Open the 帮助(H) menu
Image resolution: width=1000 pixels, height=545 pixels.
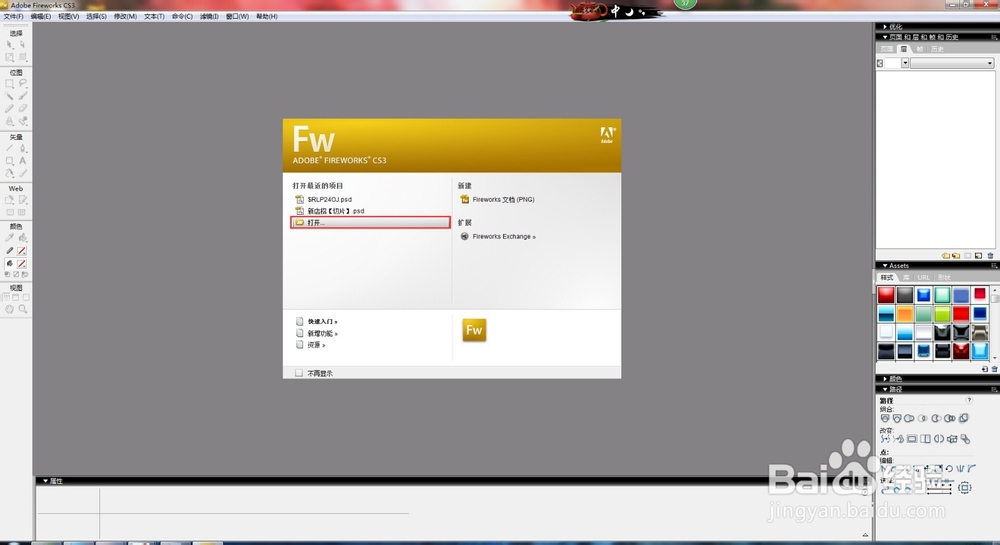267,17
